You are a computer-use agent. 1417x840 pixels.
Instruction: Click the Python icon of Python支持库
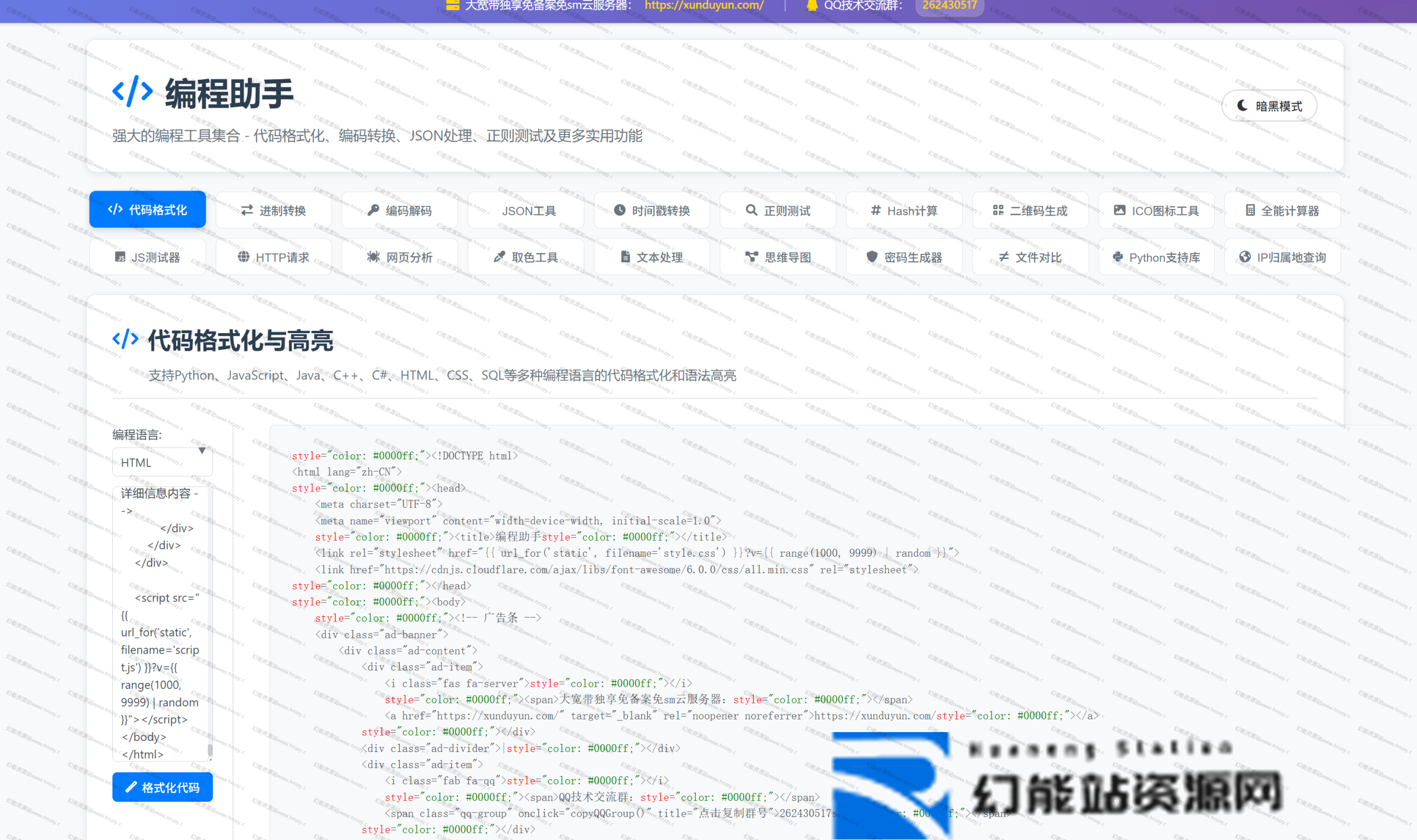click(x=1118, y=257)
